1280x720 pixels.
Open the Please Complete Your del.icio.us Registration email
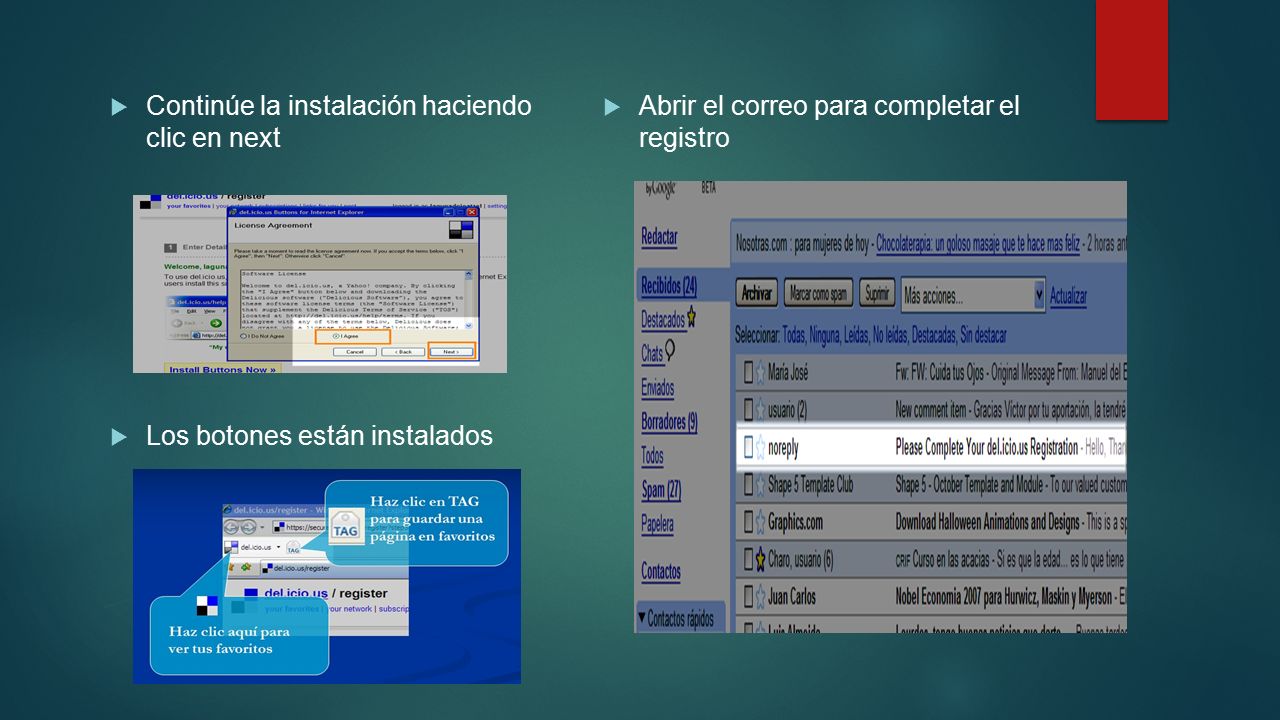click(987, 448)
